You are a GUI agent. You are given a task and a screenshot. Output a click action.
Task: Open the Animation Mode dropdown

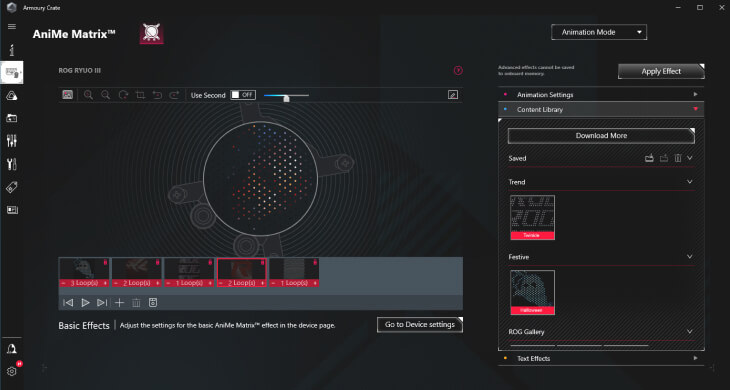[x=599, y=32]
